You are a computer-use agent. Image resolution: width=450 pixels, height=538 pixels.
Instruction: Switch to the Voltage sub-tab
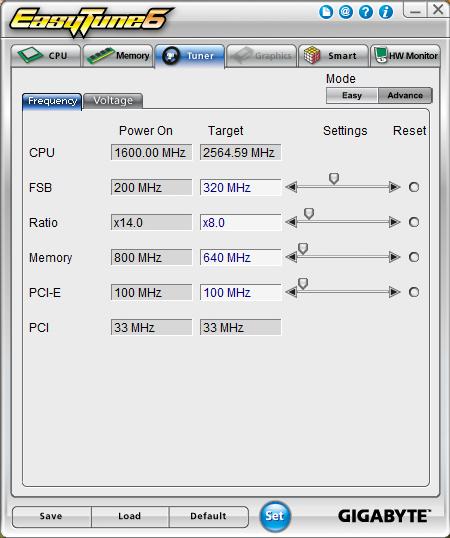[113, 101]
